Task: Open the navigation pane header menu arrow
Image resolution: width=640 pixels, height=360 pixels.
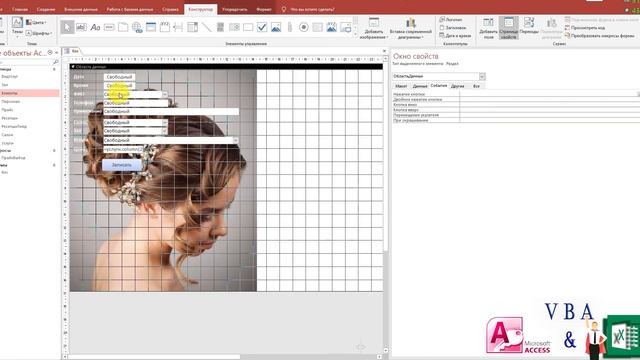Action: [x=50, y=53]
